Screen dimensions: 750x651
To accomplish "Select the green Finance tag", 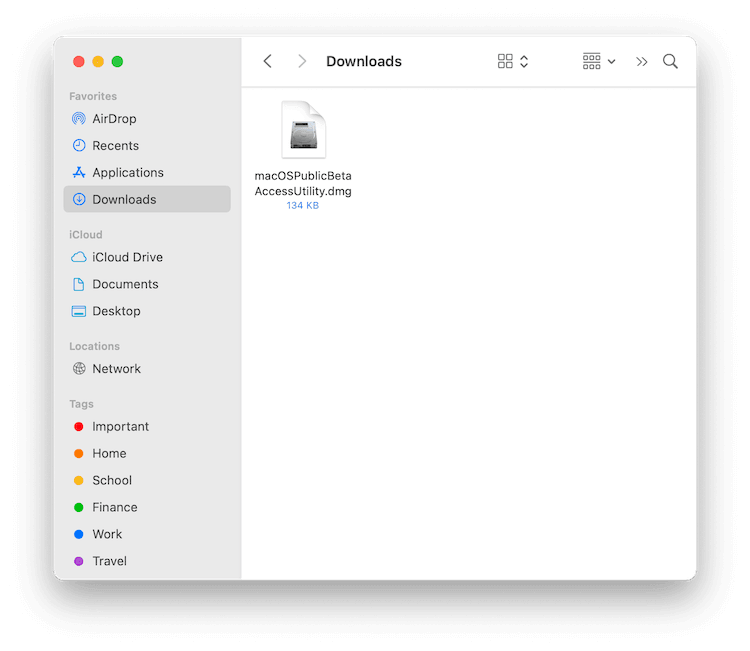I will tap(114, 508).
